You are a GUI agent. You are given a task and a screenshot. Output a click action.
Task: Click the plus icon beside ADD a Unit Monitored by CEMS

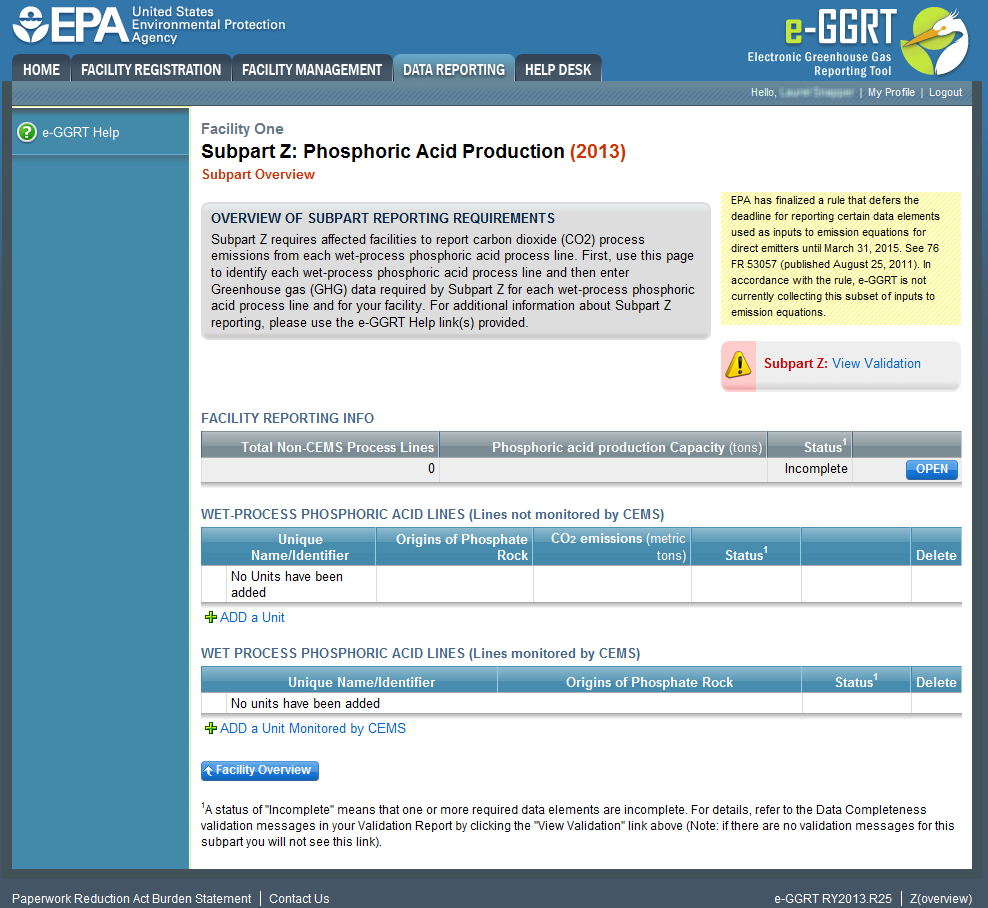(x=210, y=729)
